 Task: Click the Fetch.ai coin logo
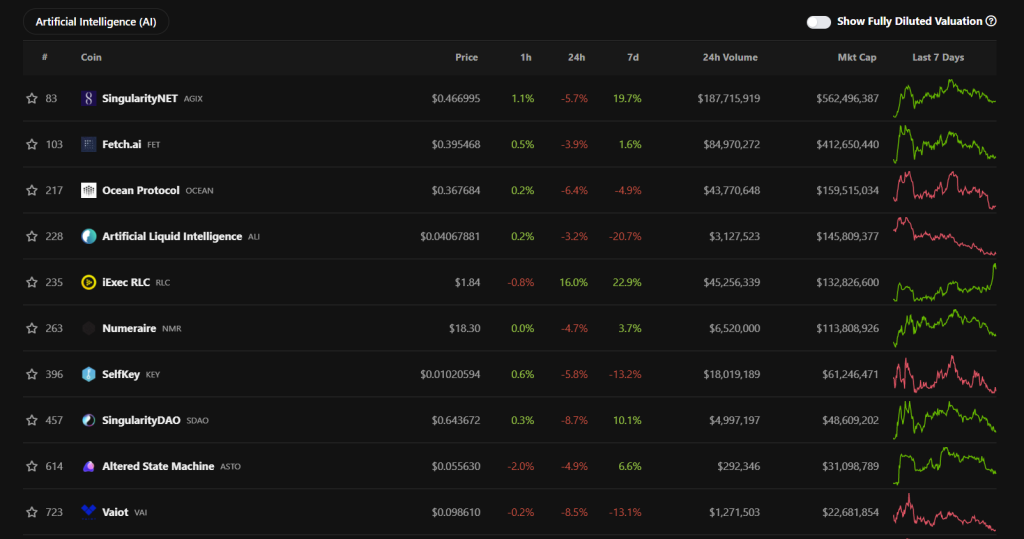pyautogui.click(x=89, y=144)
